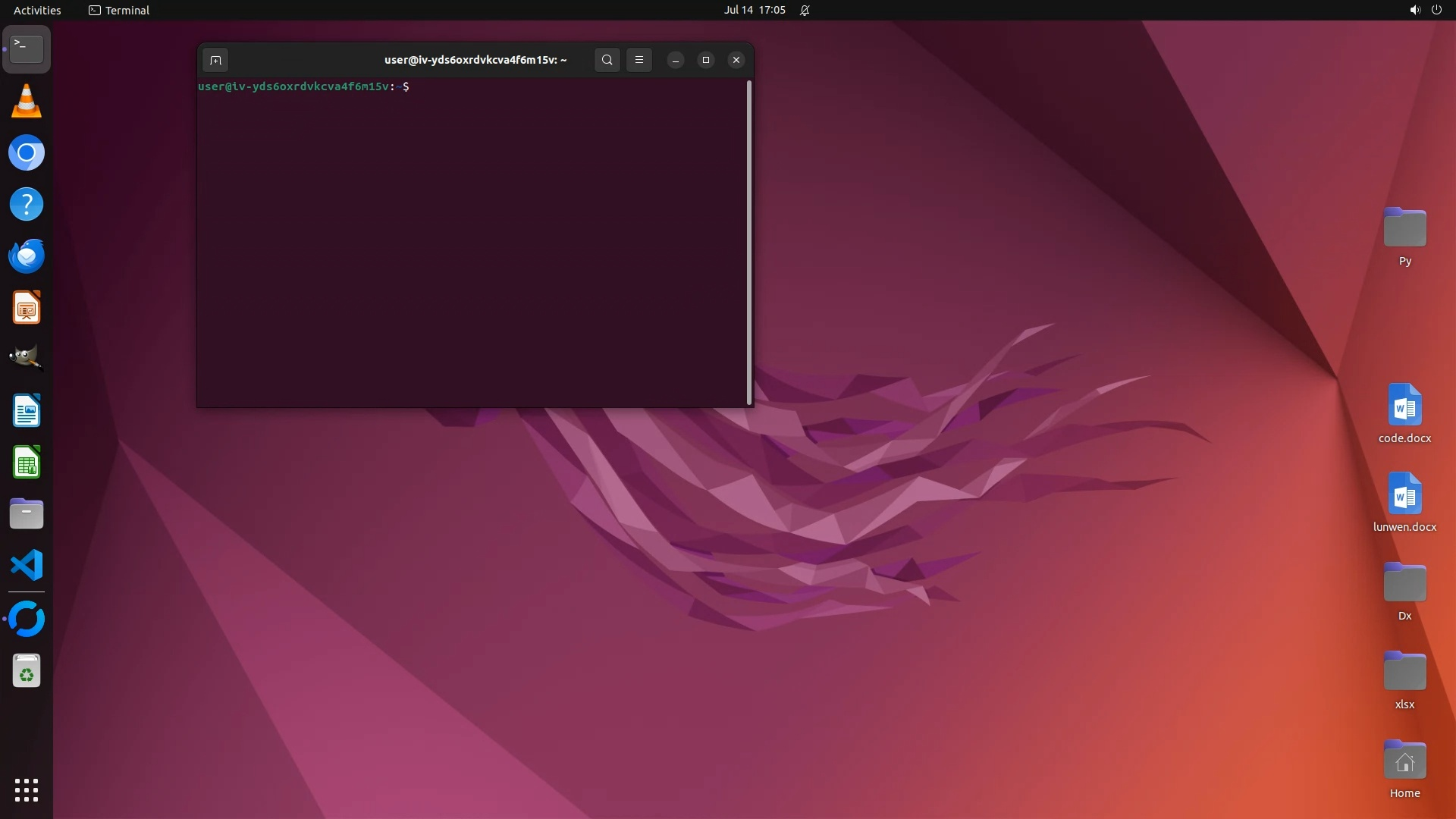Show all applications grid

pyautogui.click(x=27, y=789)
